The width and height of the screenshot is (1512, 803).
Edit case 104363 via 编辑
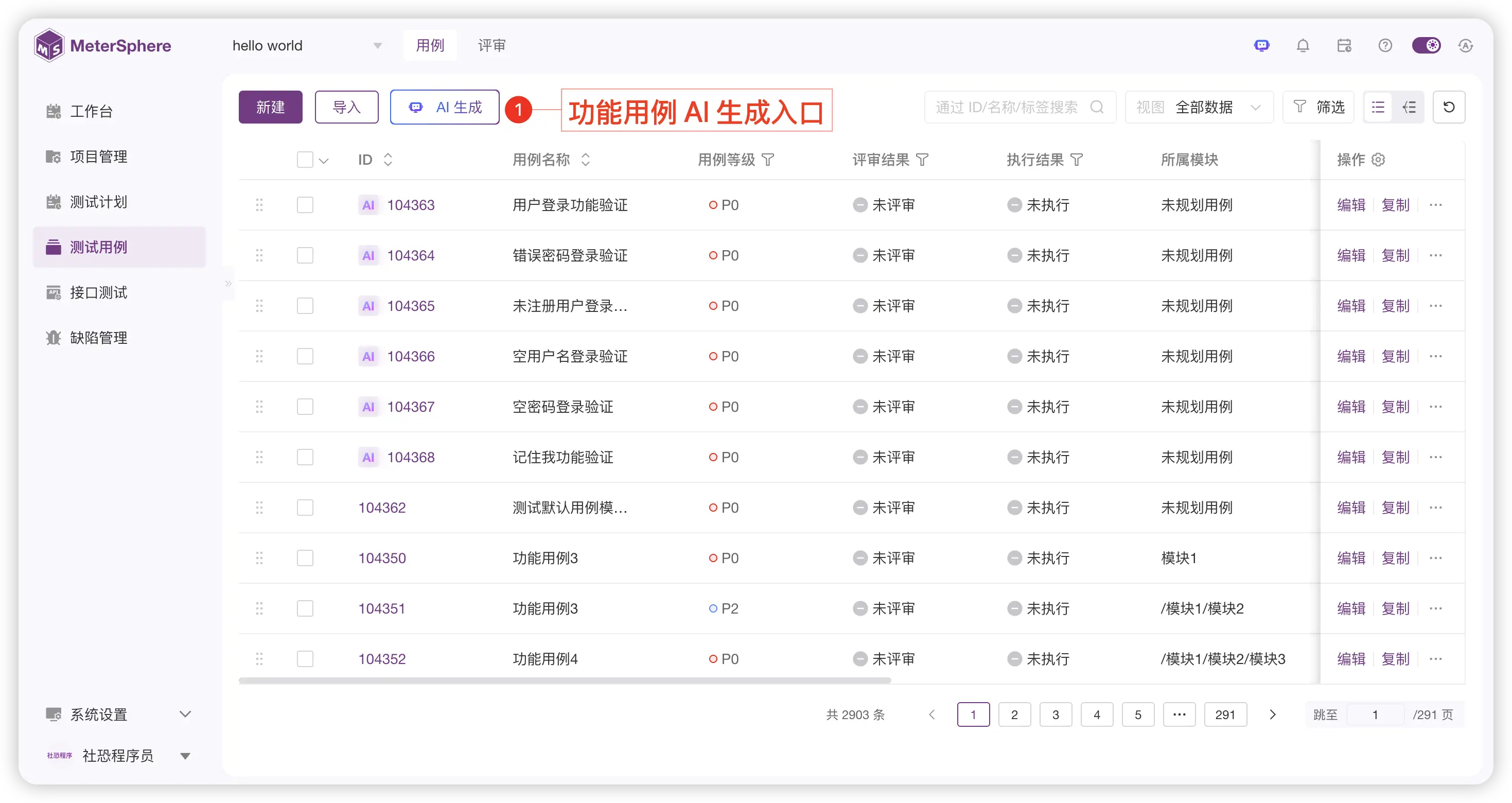pos(1351,205)
